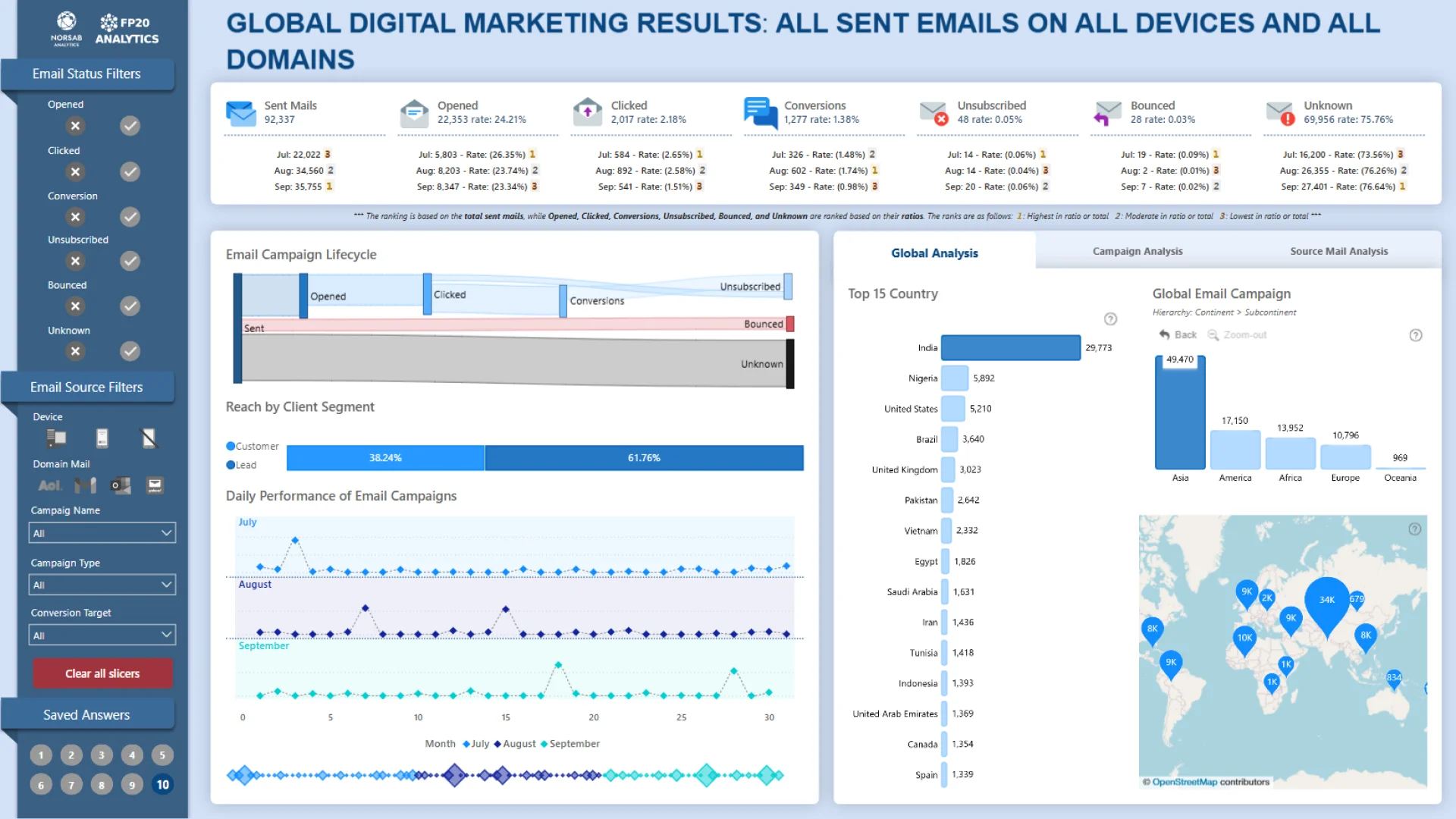Screen dimensions: 1456x819
Task: Click the India bar showing 29,773
Action: [x=1011, y=347]
